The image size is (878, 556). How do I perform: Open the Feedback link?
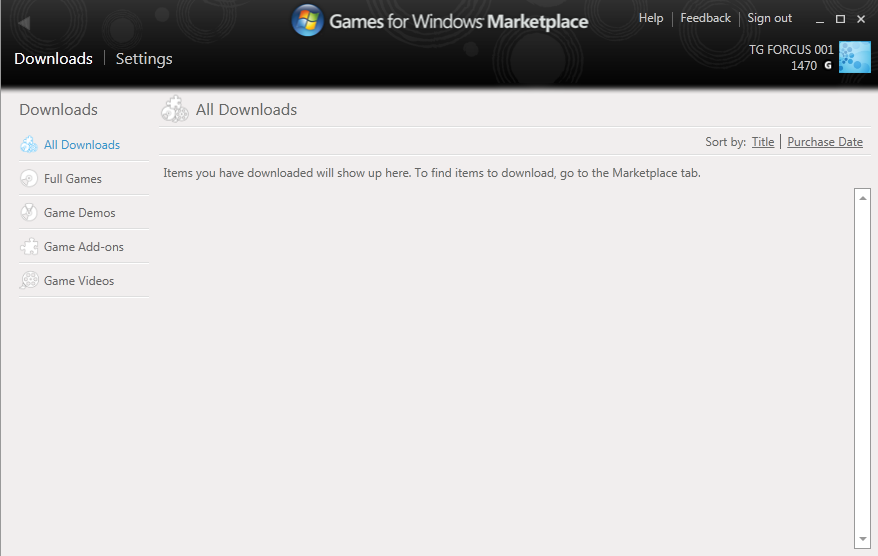(706, 18)
